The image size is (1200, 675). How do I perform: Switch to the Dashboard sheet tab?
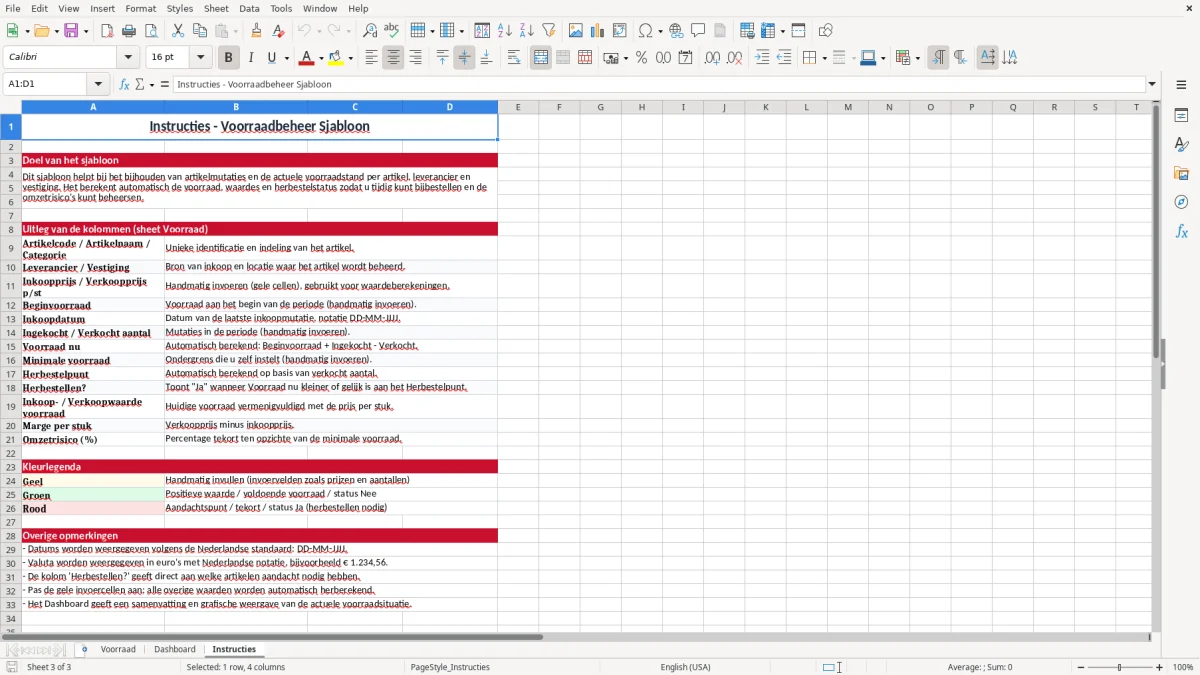175,649
